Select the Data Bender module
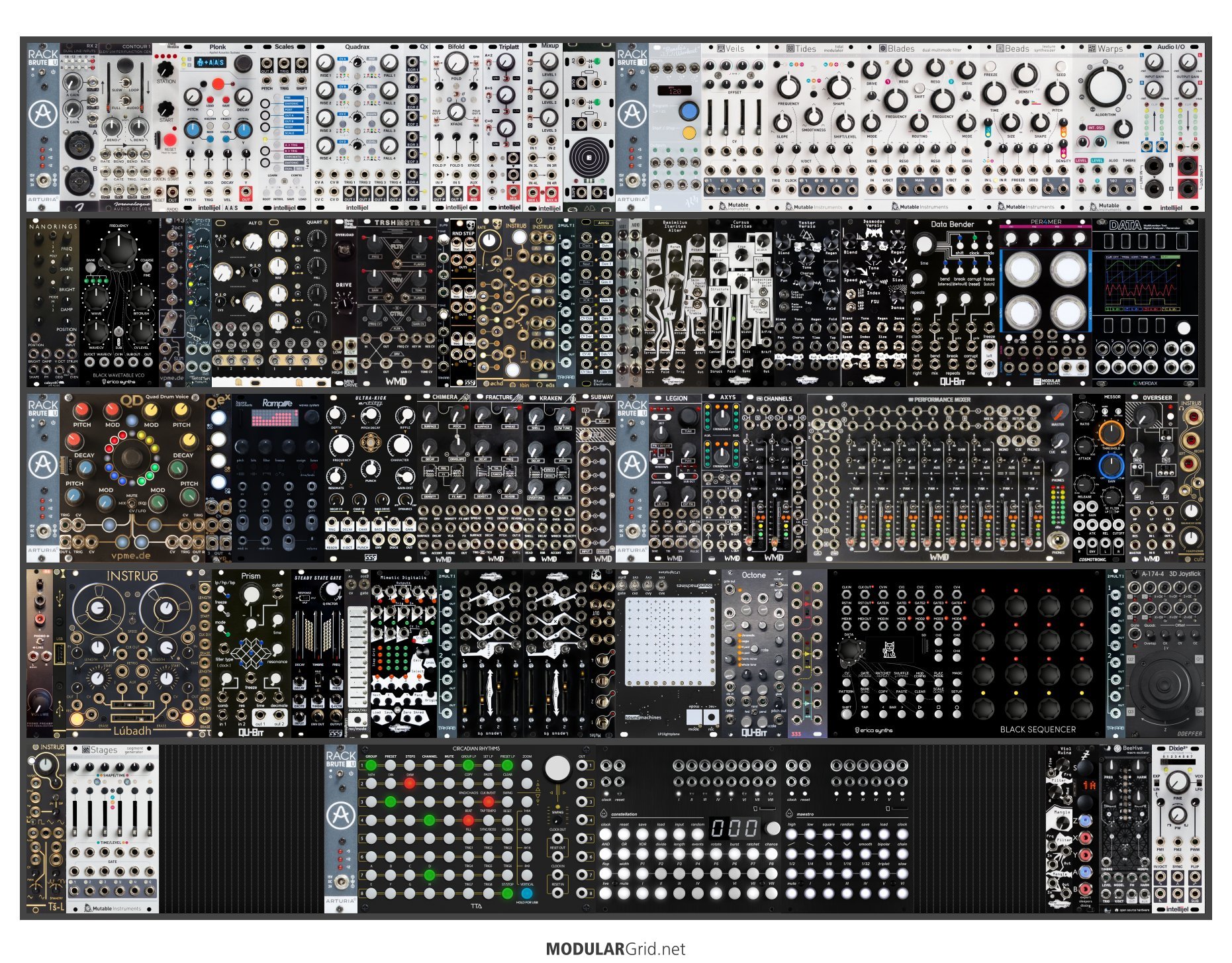Image resolution: width=1232 pixels, height=963 pixels. (x=953, y=303)
